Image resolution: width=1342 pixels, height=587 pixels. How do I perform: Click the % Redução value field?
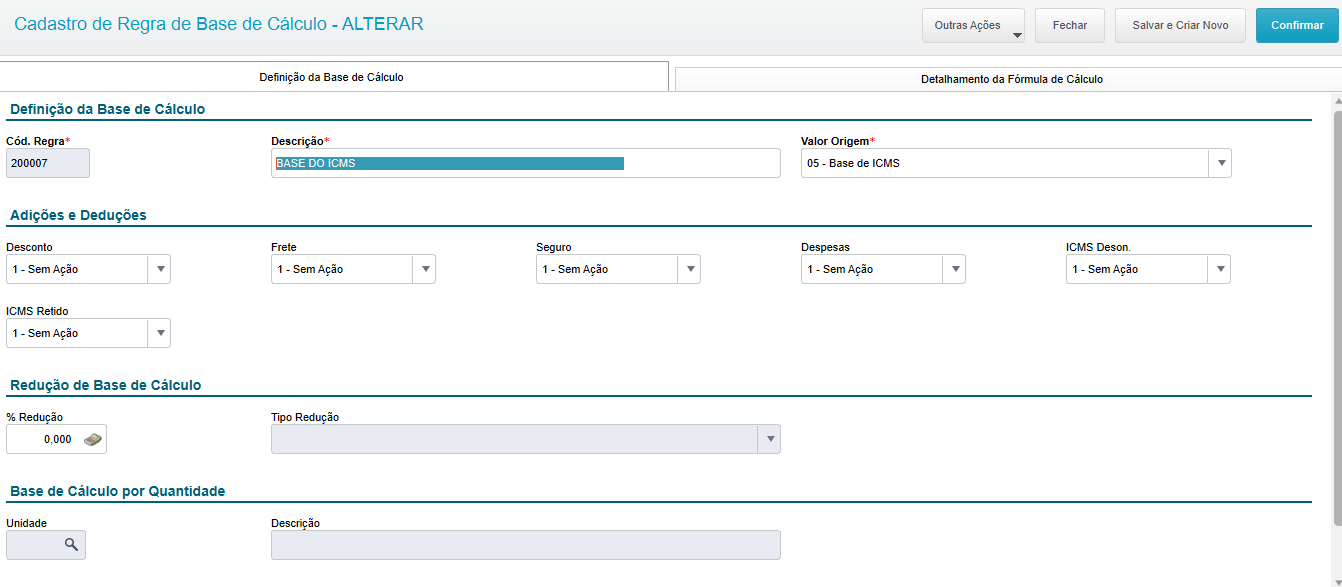click(x=44, y=439)
